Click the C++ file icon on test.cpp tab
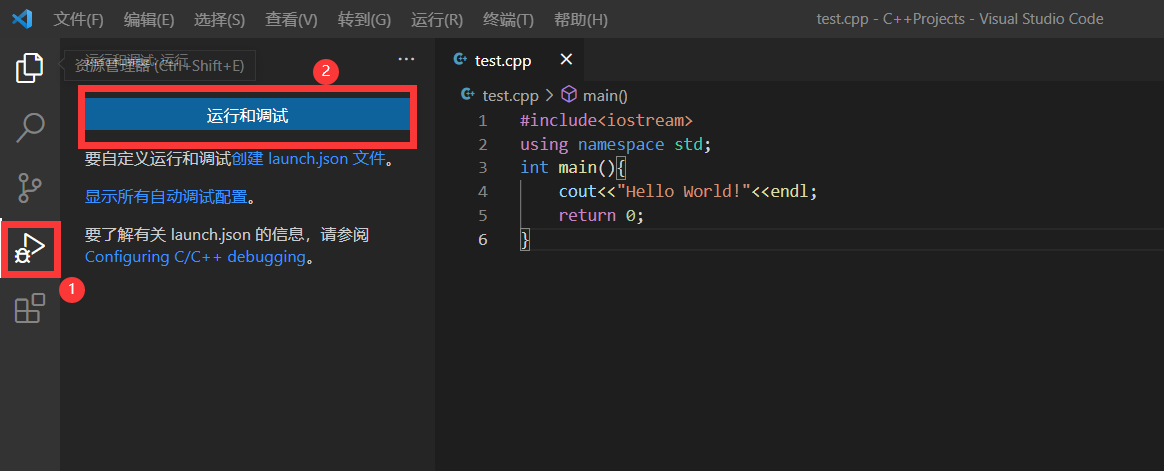 (x=460, y=59)
